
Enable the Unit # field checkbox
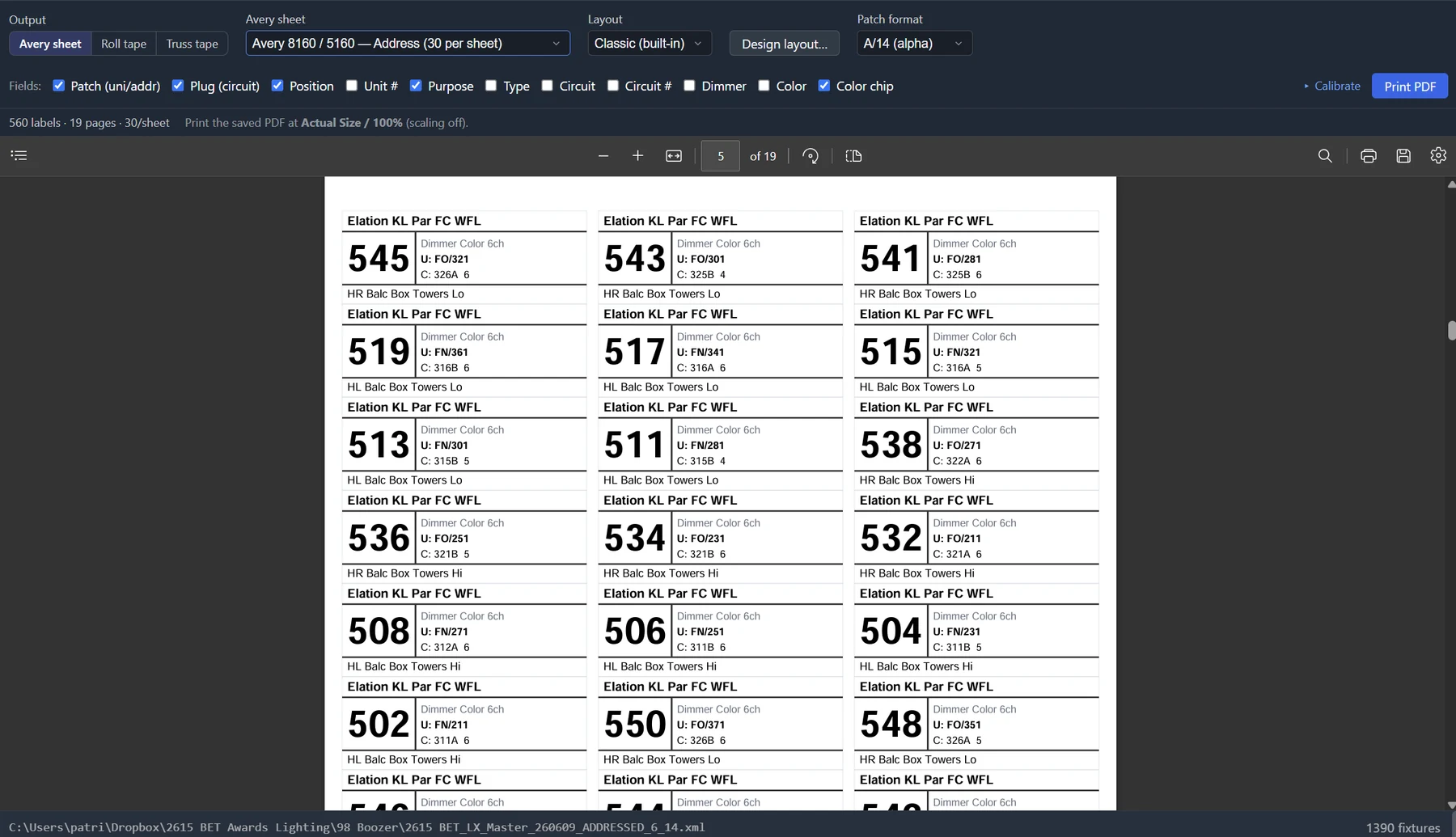[352, 86]
